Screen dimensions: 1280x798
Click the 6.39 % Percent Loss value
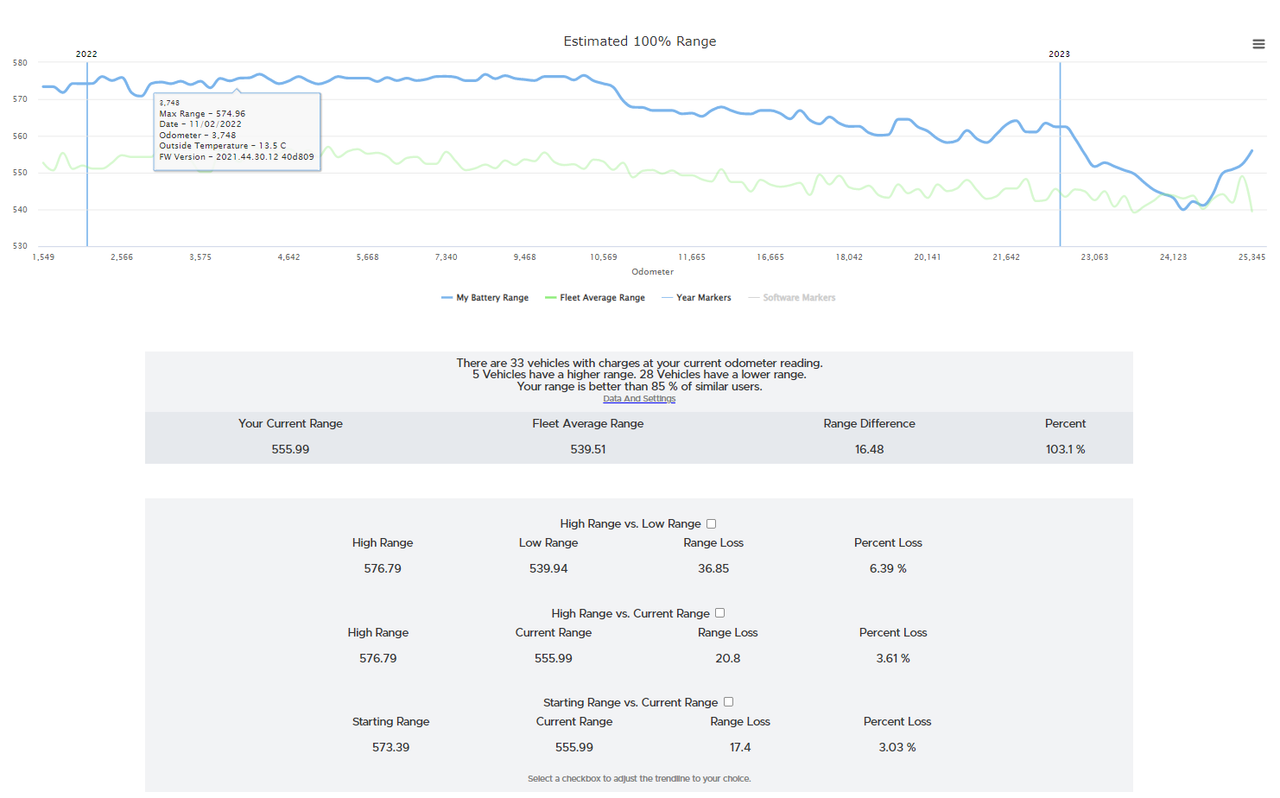[x=888, y=569]
